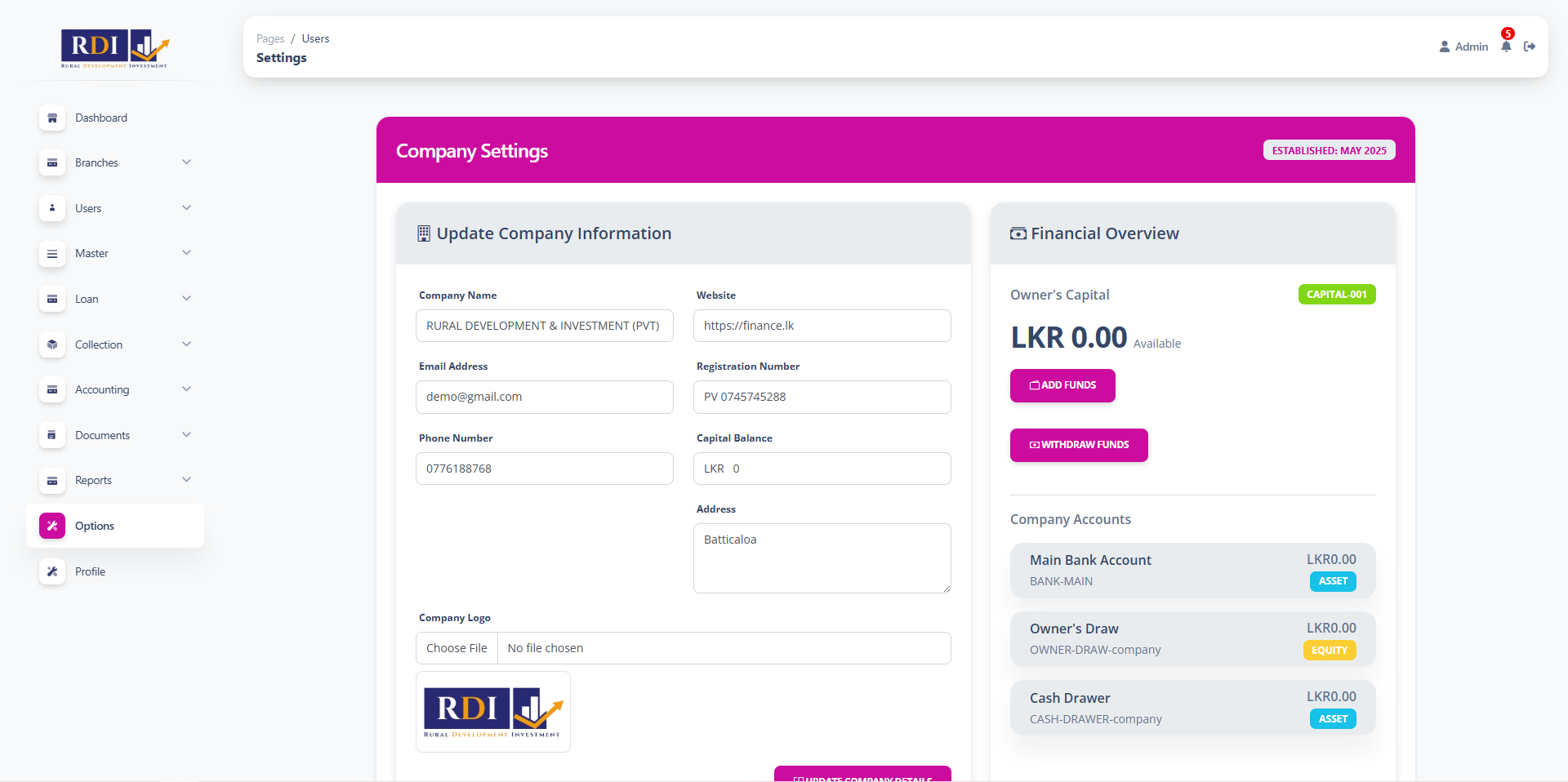Click the Options tools icon in sidebar

point(52,526)
